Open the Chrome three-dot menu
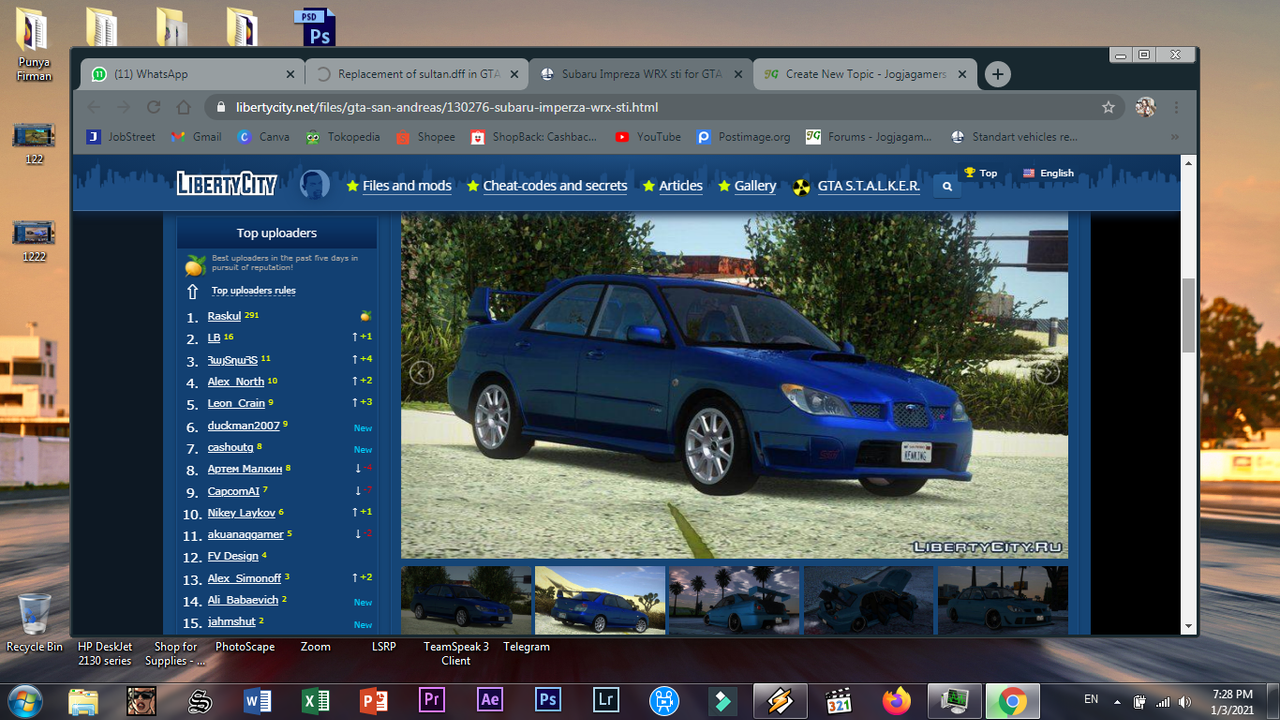The height and width of the screenshot is (720, 1280). [x=1176, y=107]
